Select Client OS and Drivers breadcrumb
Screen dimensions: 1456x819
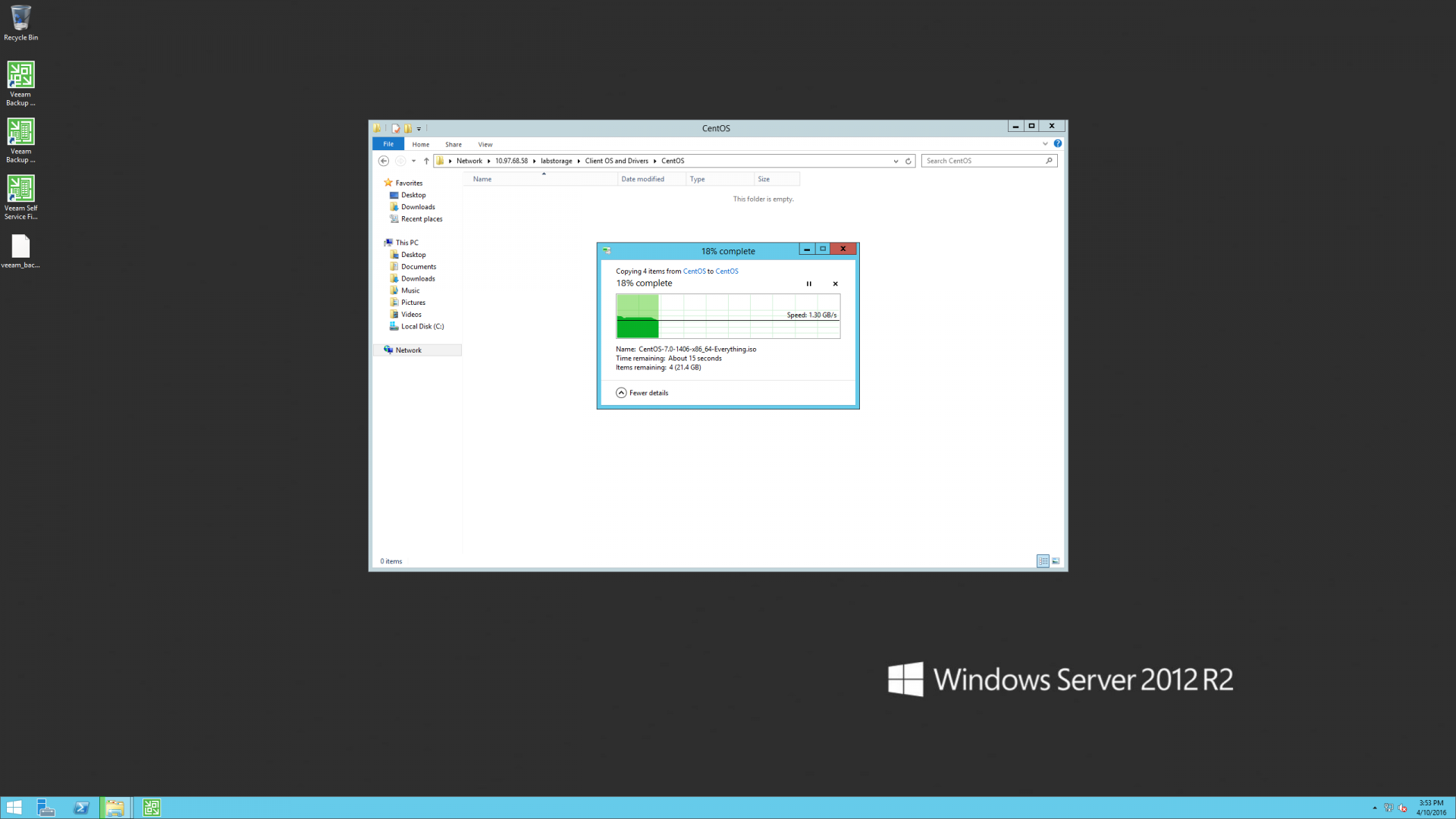pyautogui.click(x=617, y=161)
